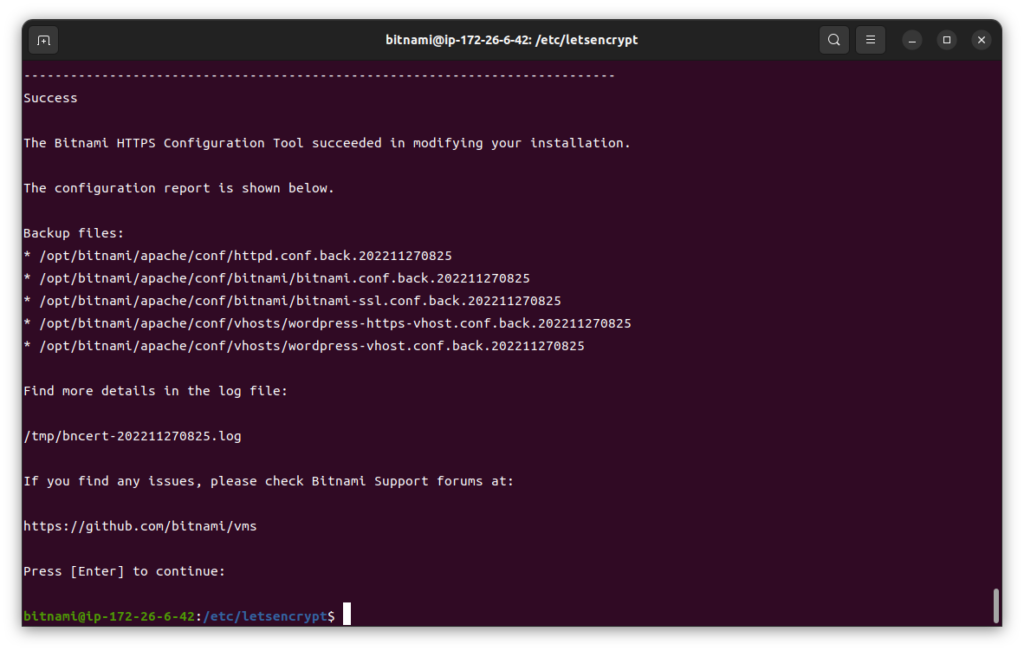
Task: Click the blue /etc/letsencrypt prompt path
Action: coord(265,616)
